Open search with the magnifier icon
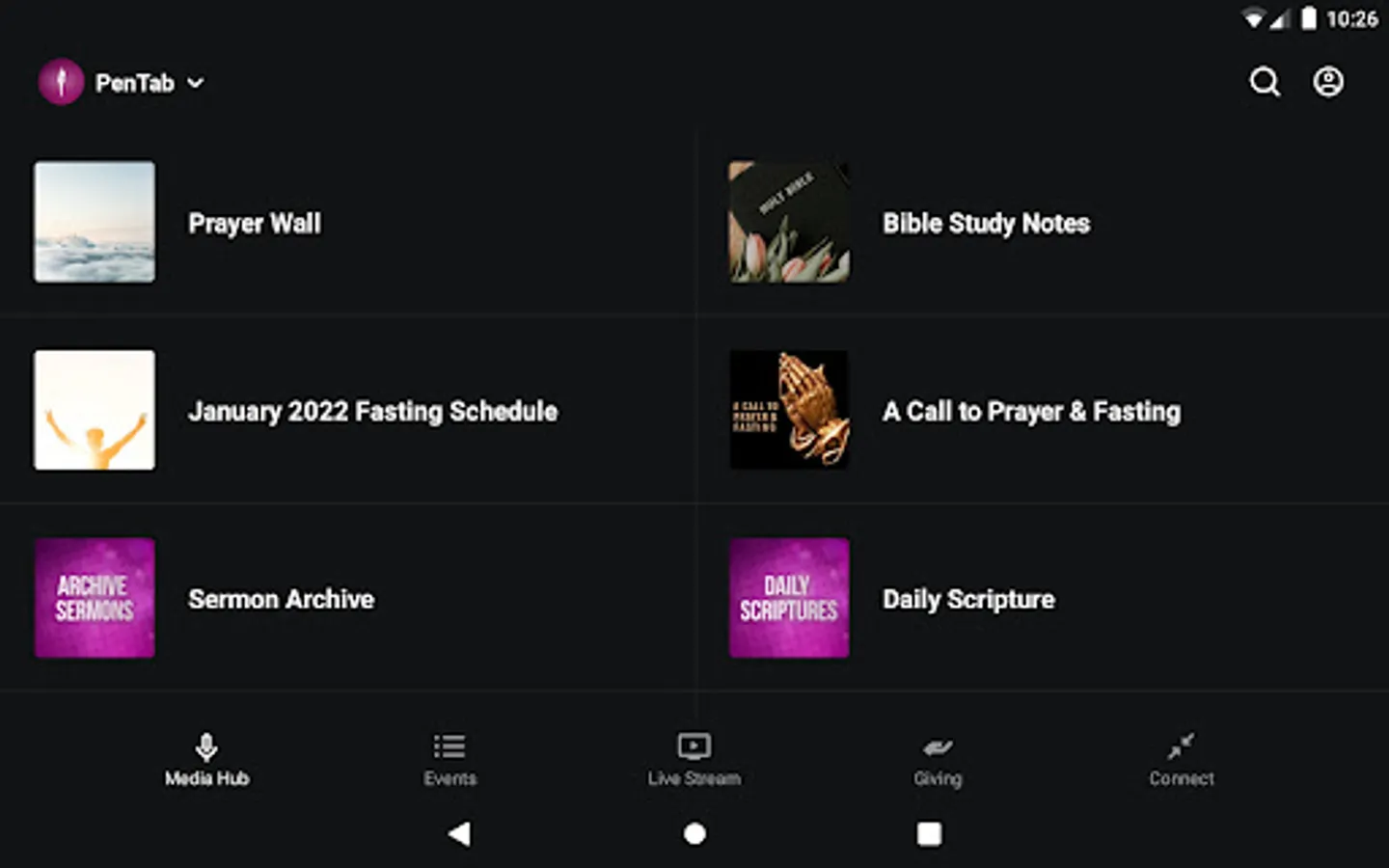 pos(1265,82)
